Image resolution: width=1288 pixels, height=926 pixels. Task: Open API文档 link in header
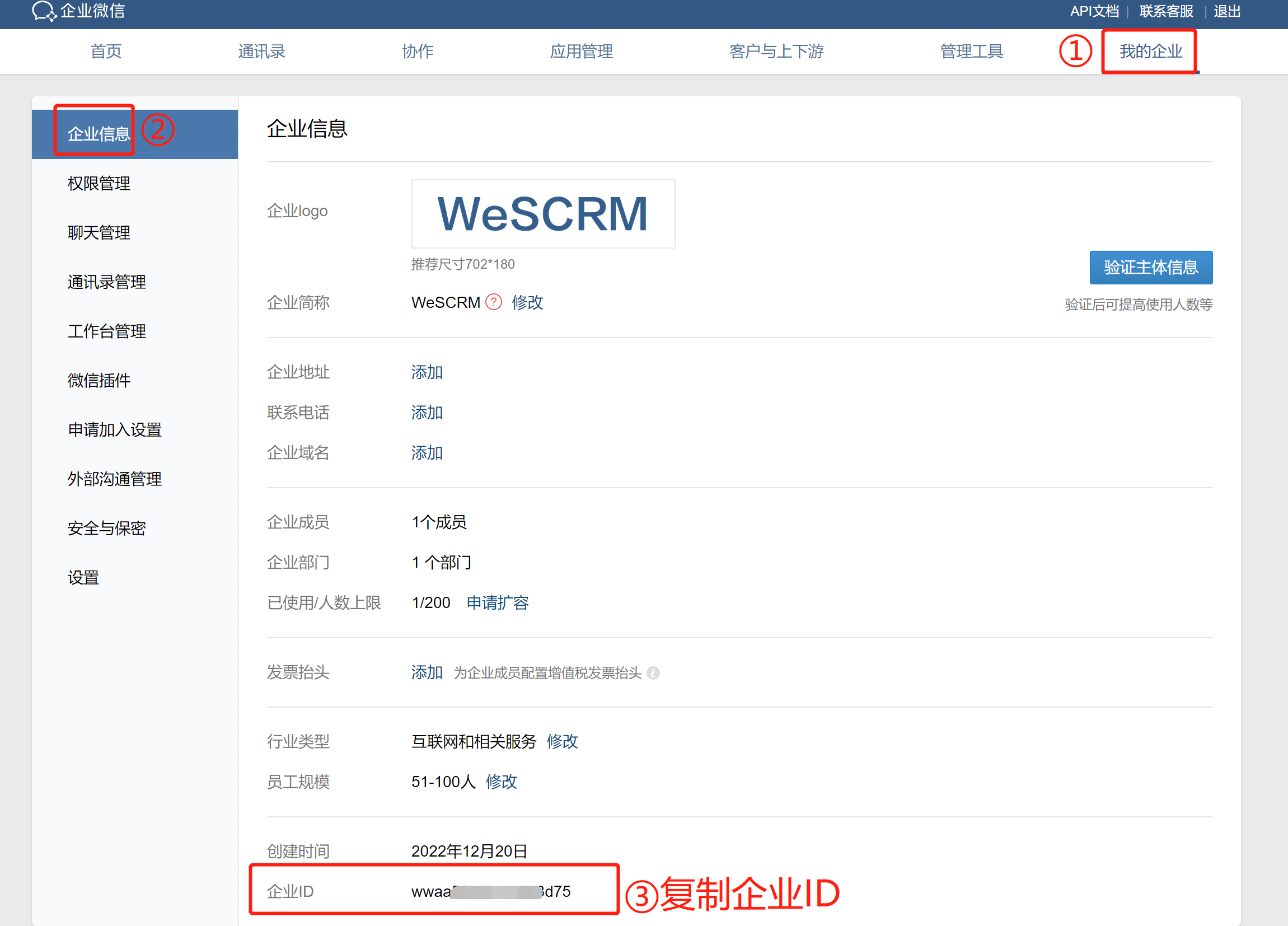(x=1094, y=11)
